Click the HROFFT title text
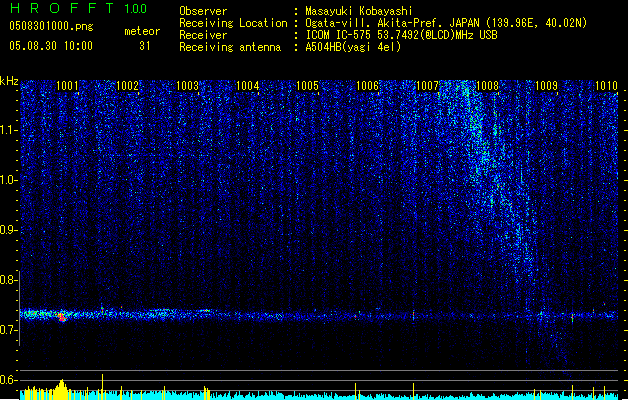Screen dimensions: 629x400 click(62, 8)
